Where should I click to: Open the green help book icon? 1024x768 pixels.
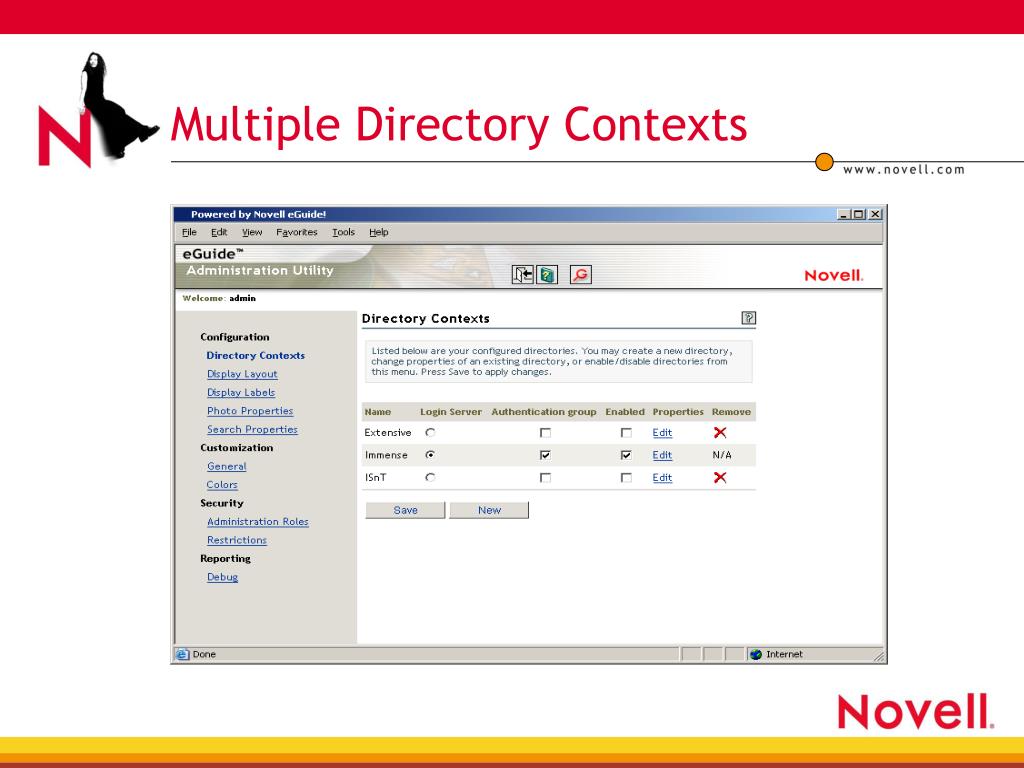coord(547,275)
